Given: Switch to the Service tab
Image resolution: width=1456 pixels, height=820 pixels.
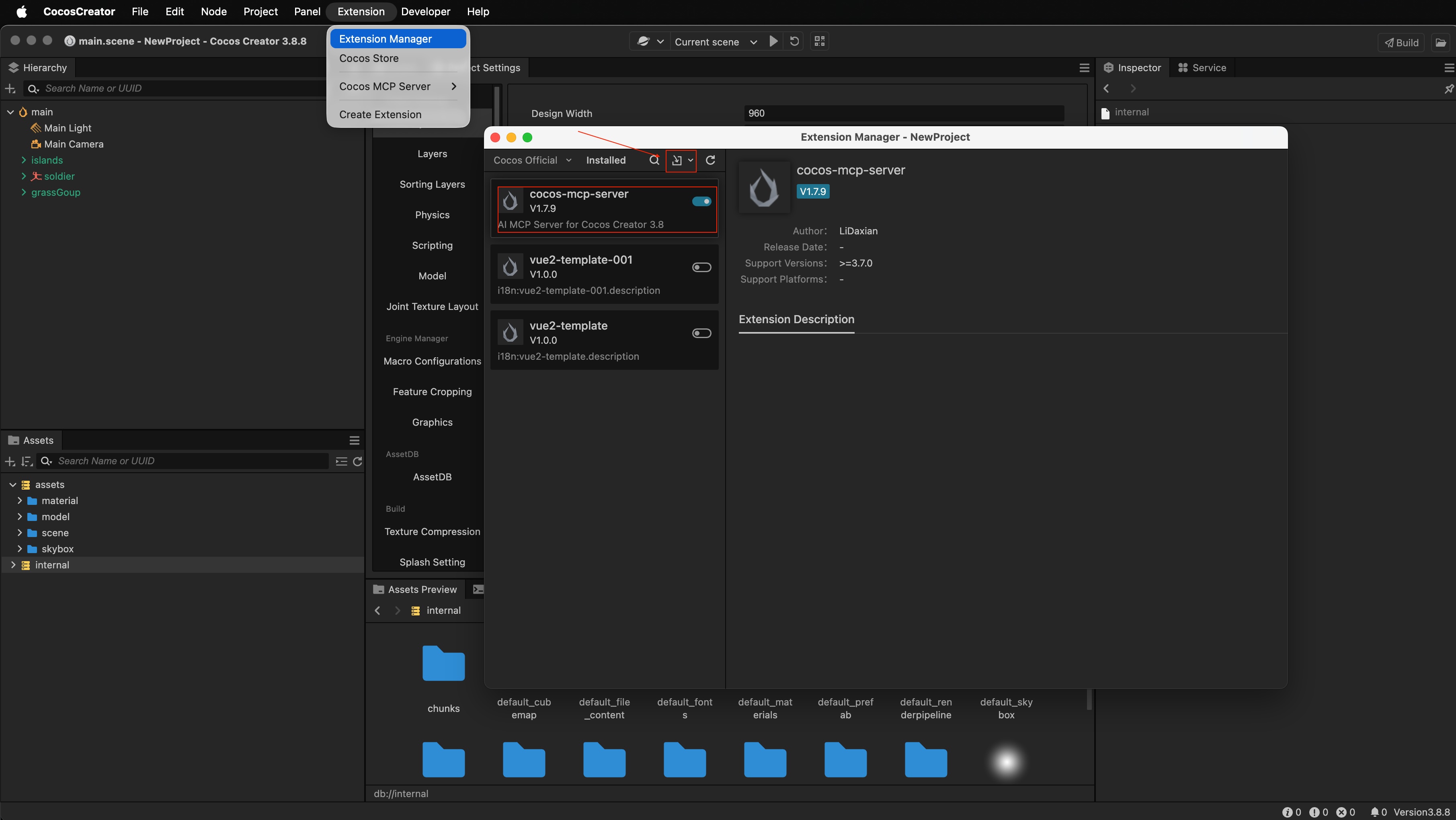Looking at the screenshot, I should click(1202, 68).
